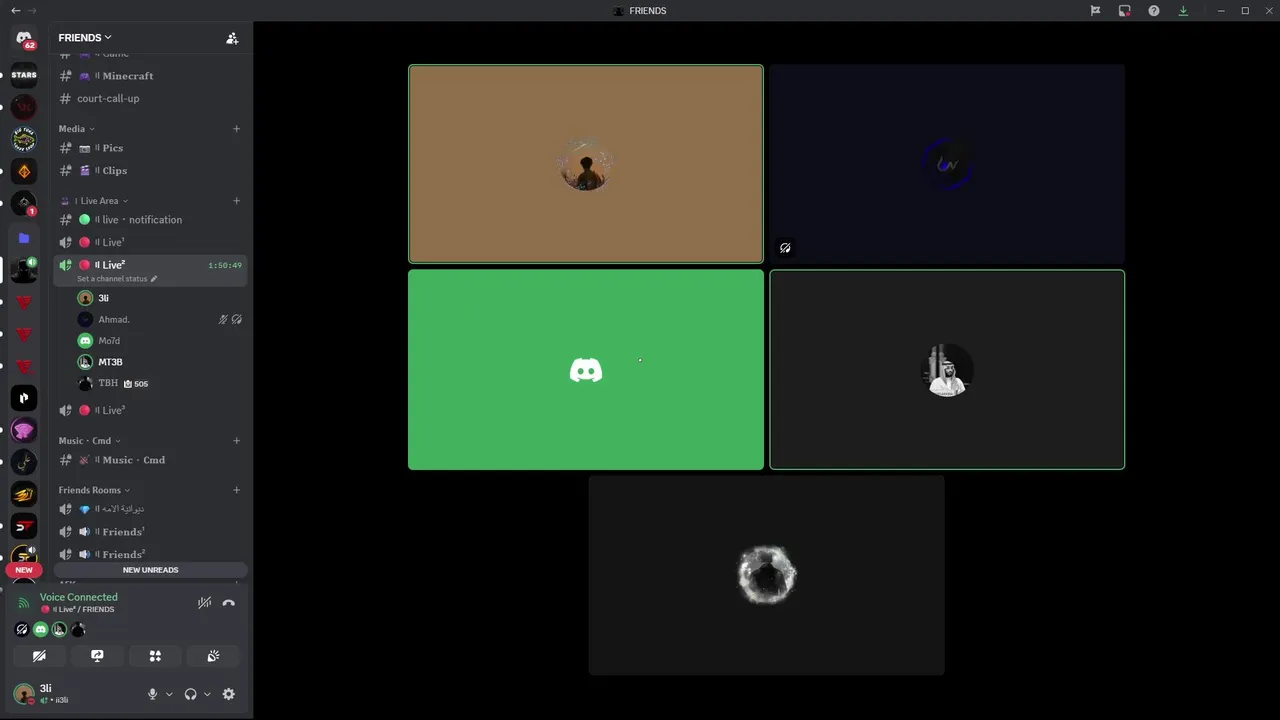Screen dimensions: 1280x720
Task: Join the Friends² voice channel
Action: pyautogui.click(x=150, y=554)
